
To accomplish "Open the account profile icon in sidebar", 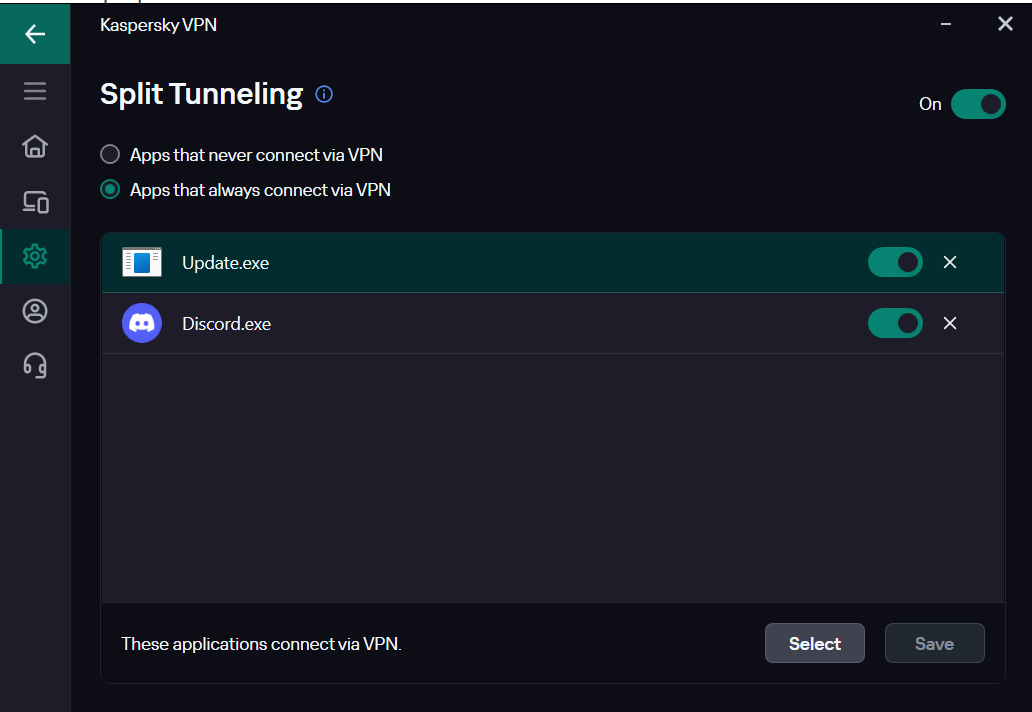I will pyautogui.click(x=35, y=311).
